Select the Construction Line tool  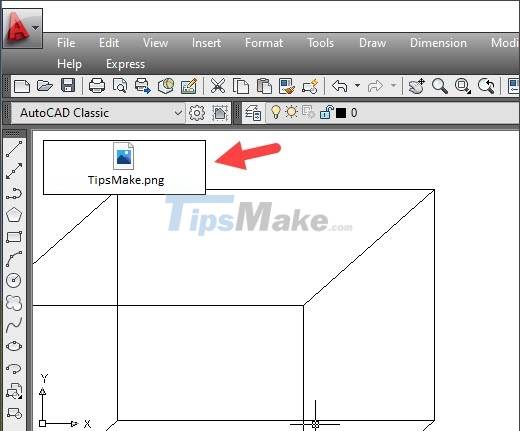point(14,171)
